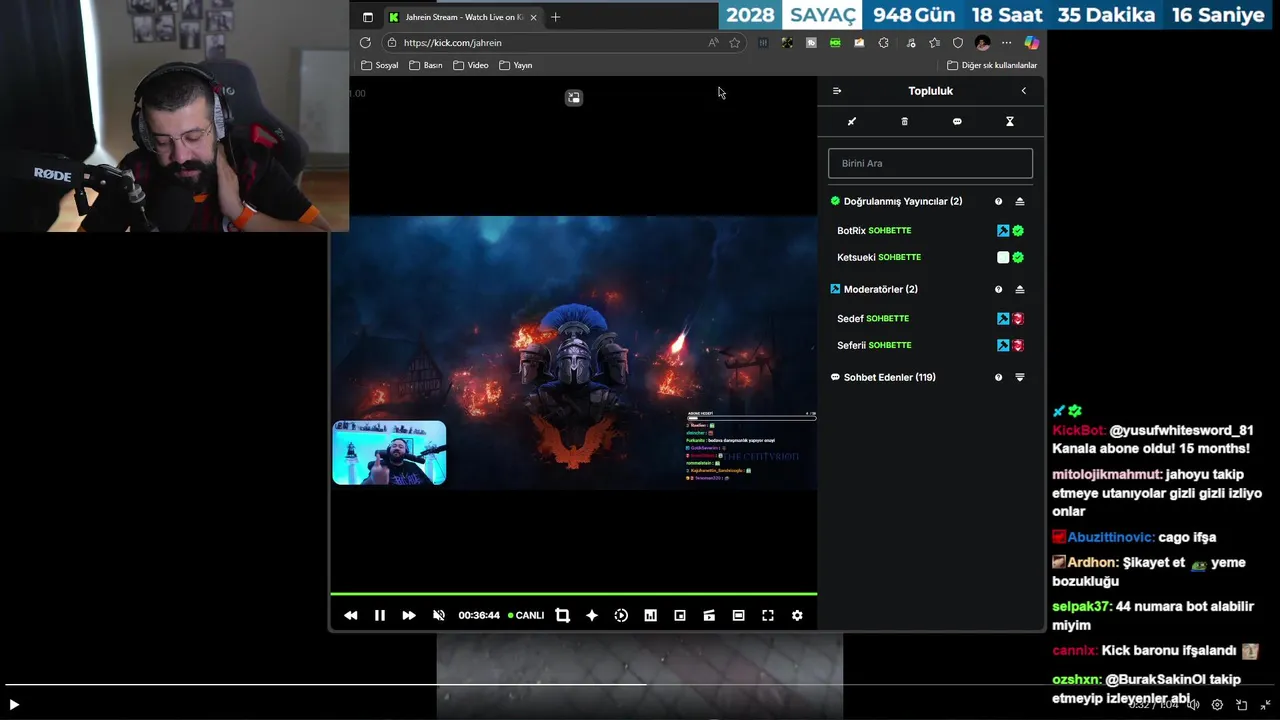Click the embedded streamer webcam thumbnail
The image size is (1280, 720).
point(389,453)
